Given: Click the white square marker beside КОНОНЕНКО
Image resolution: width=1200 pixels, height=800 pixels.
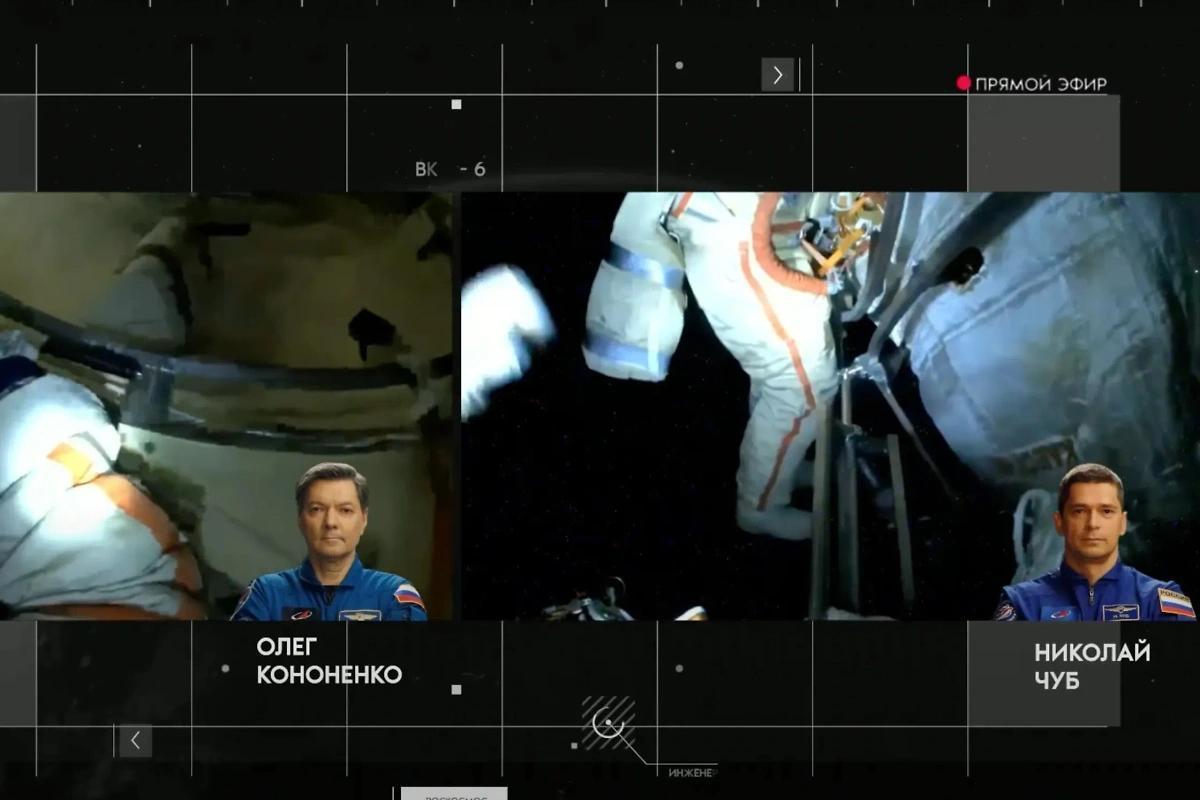Looking at the screenshot, I should tap(456, 689).
